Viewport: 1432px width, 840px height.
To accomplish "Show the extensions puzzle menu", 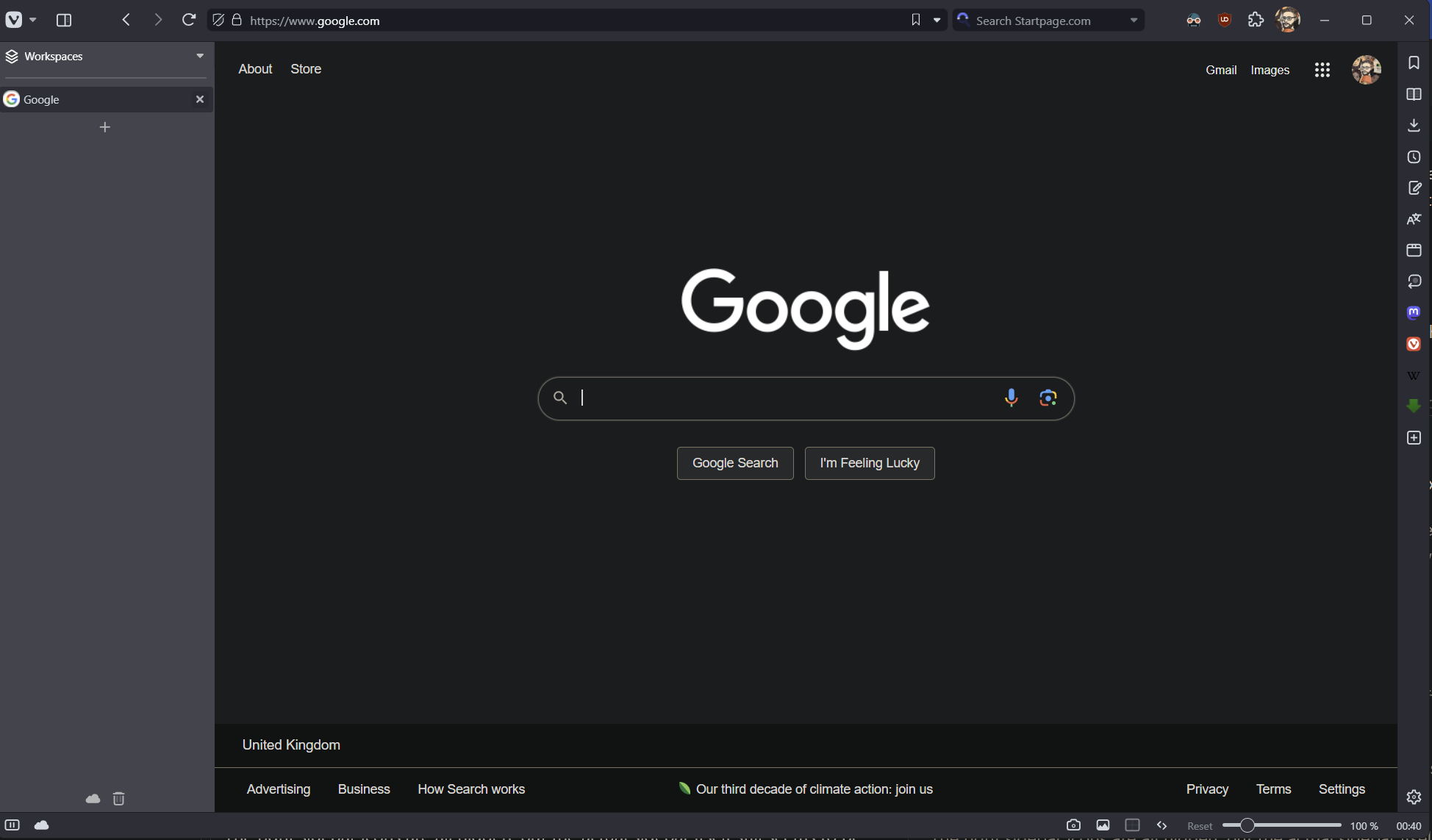I will (1256, 20).
